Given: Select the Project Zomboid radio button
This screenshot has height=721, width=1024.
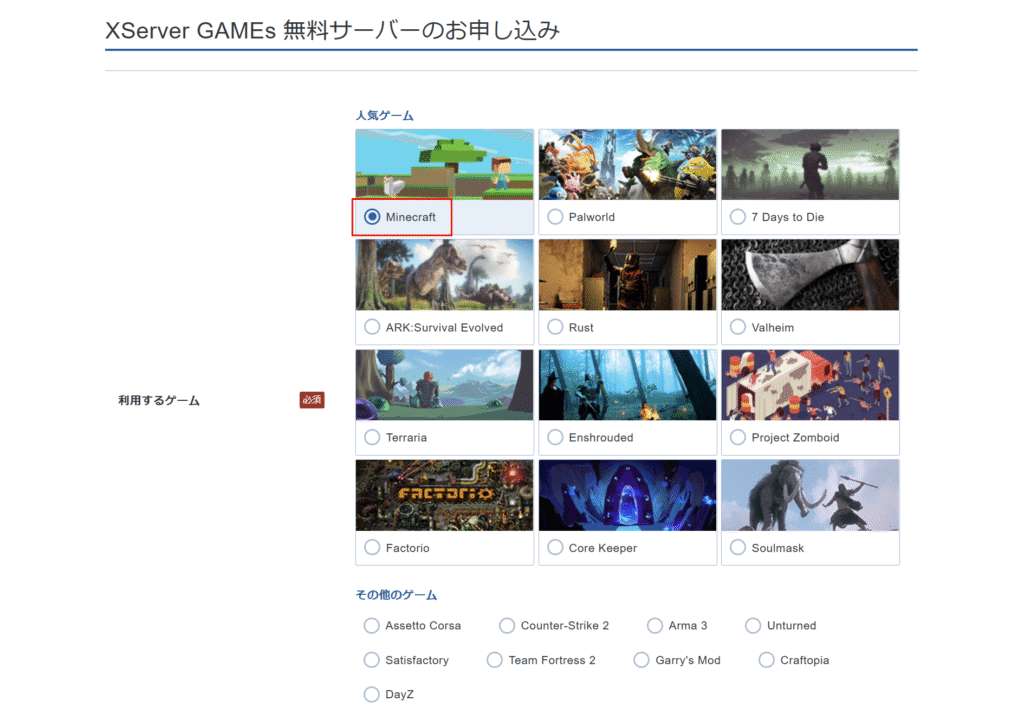Looking at the screenshot, I should pos(738,437).
